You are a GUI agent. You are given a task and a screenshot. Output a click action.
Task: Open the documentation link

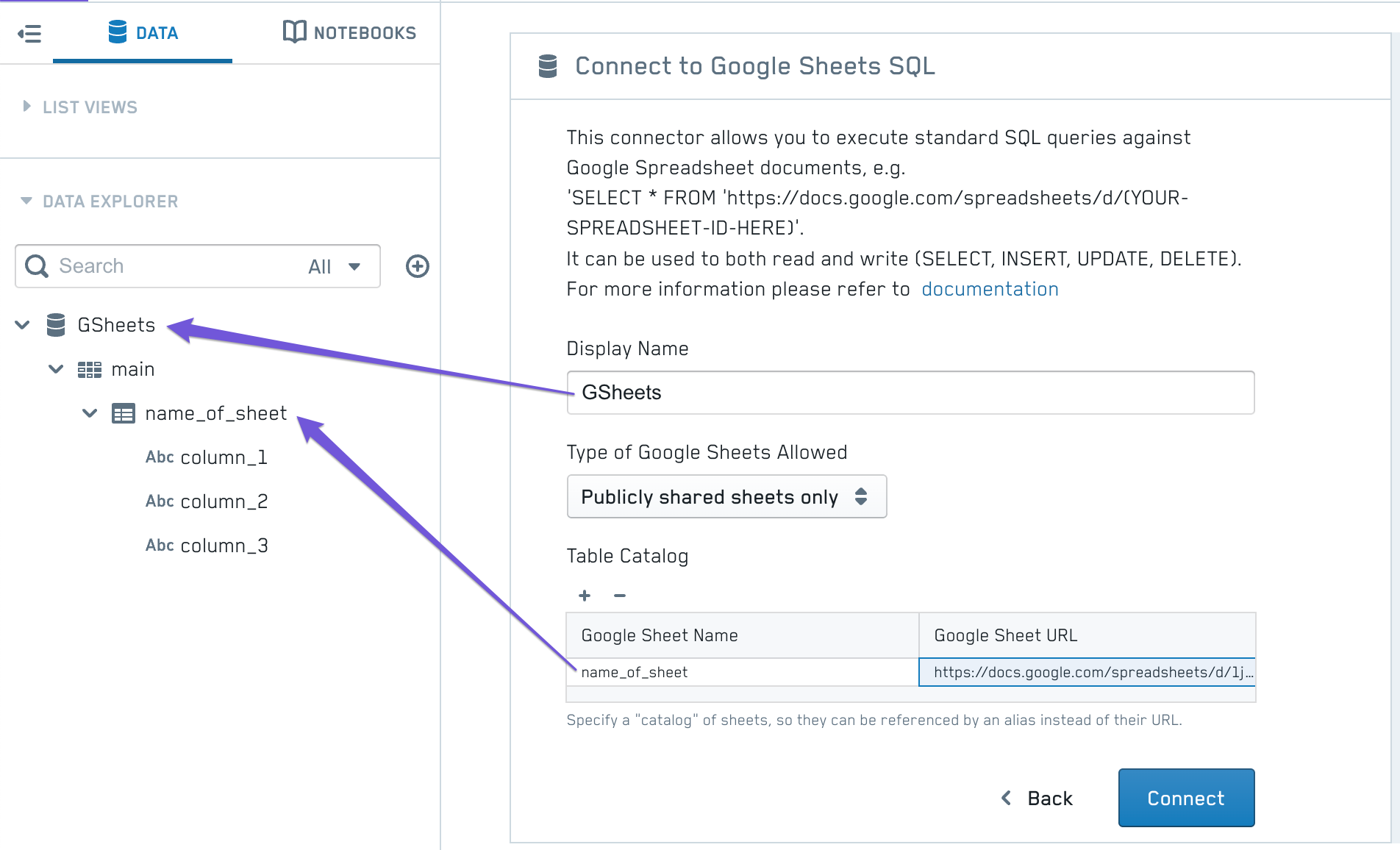coord(990,289)
